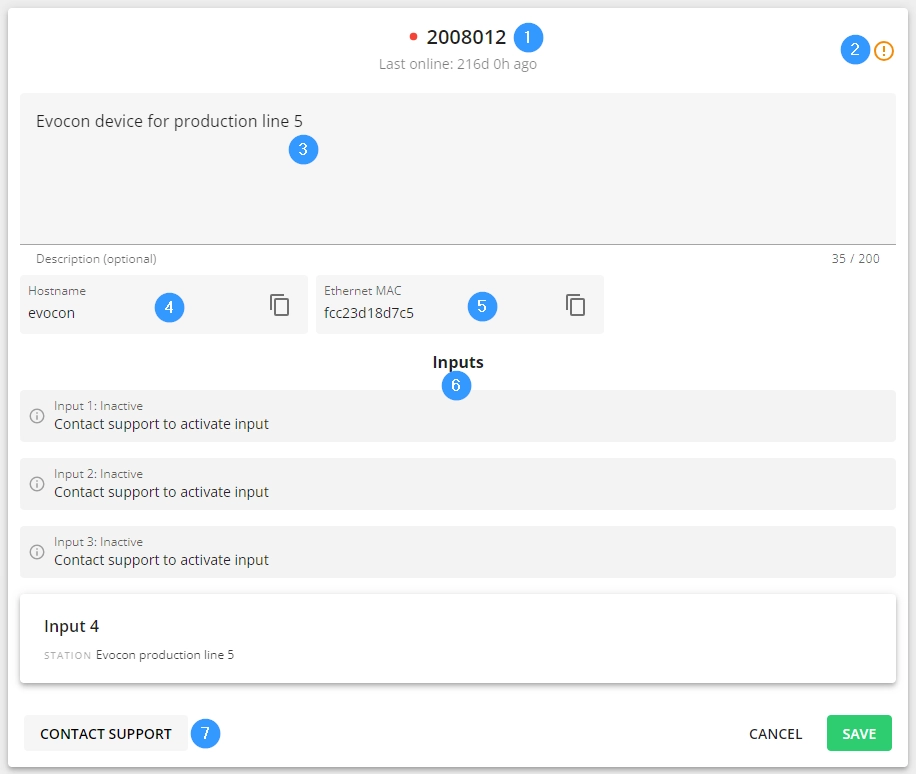Image resolution: width=916 pixels, height=774 pixels.
Task: Click the 'Evocon production line 5' station name
Action: 165,655
